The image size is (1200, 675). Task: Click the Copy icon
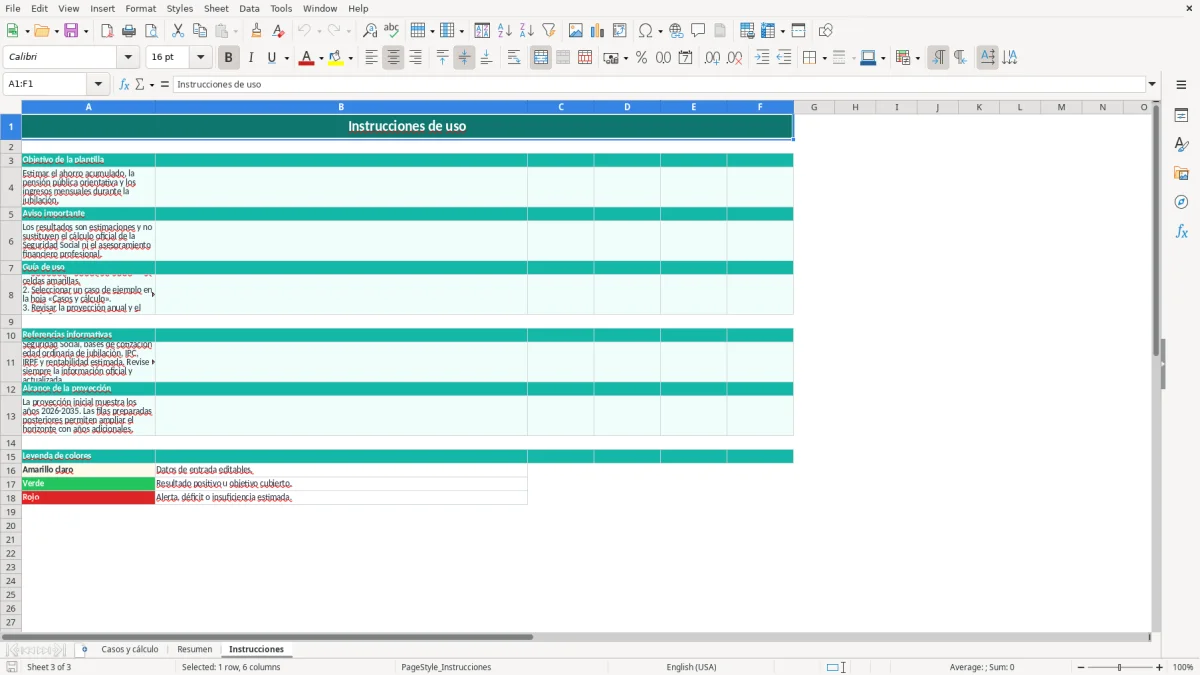point(200,31)
